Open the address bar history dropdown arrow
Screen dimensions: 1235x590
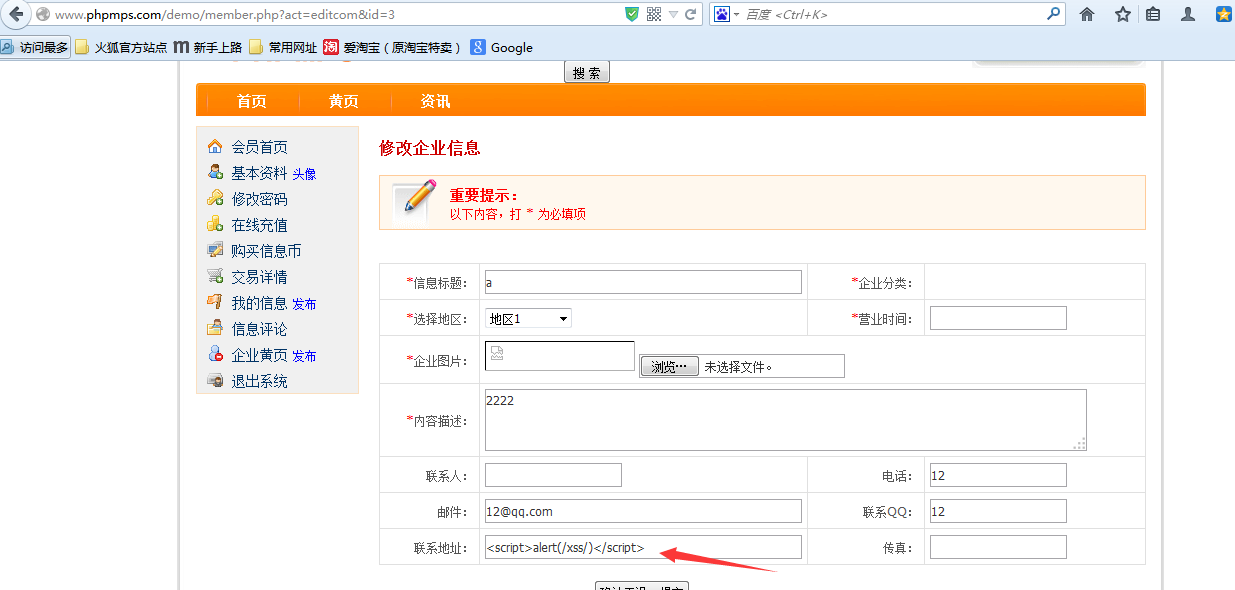[672, 14]
